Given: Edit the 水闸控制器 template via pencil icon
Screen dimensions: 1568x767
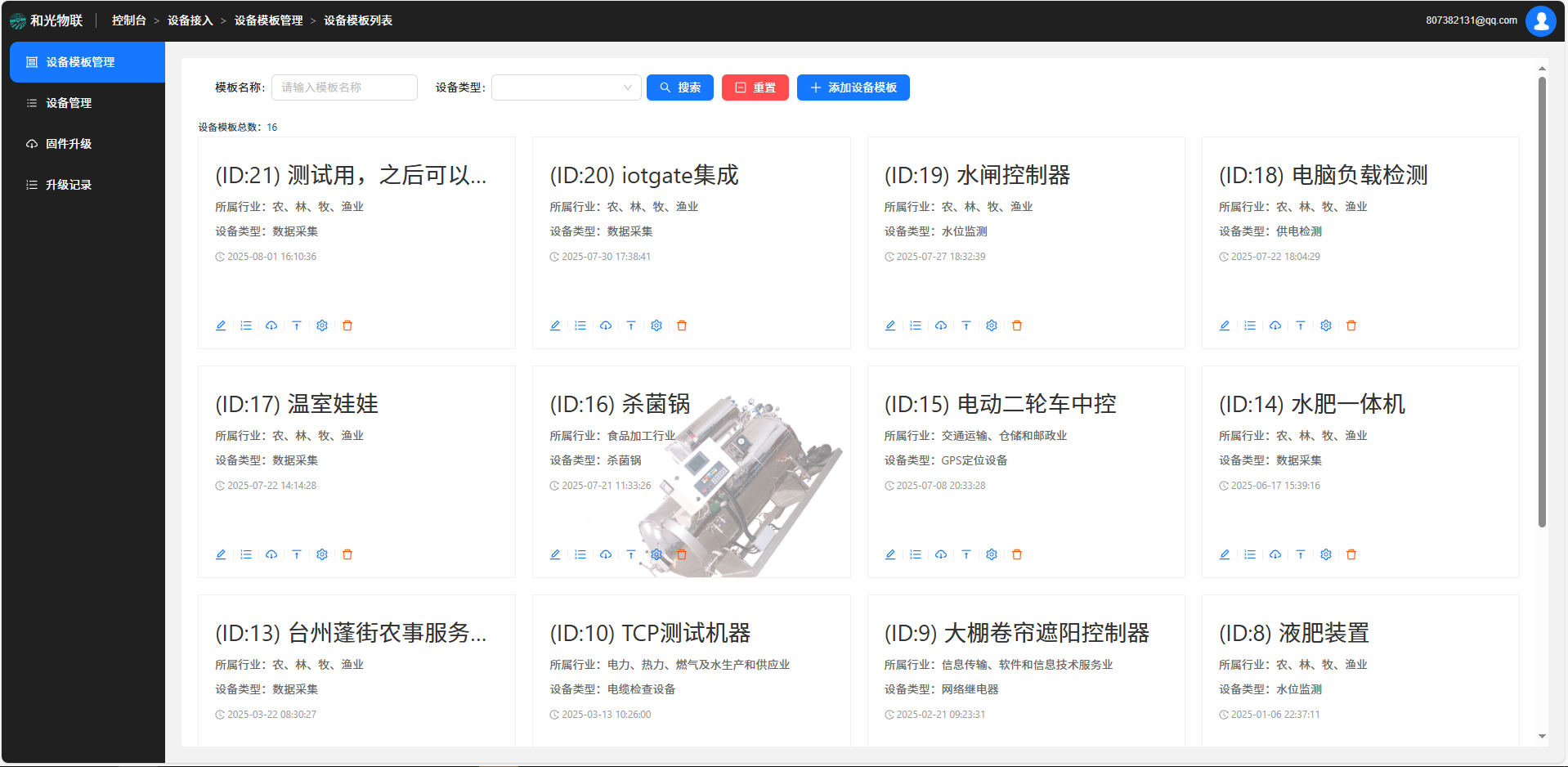Looking at the screenshot, I should [x=890, y=325].
